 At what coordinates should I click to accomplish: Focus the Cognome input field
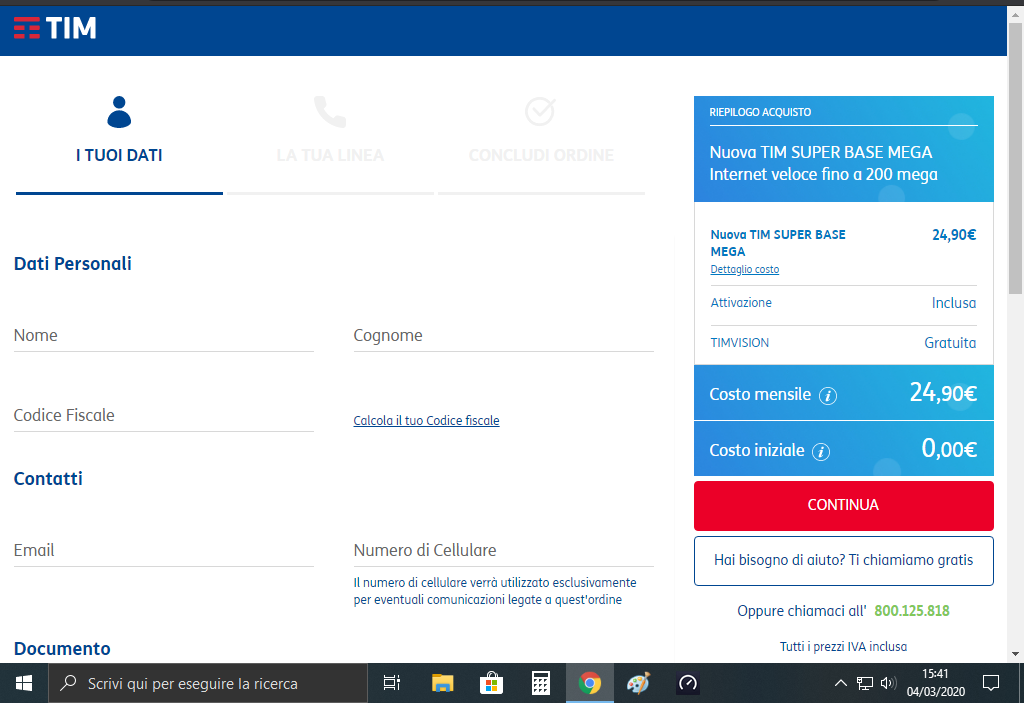(x=504, y=336)
